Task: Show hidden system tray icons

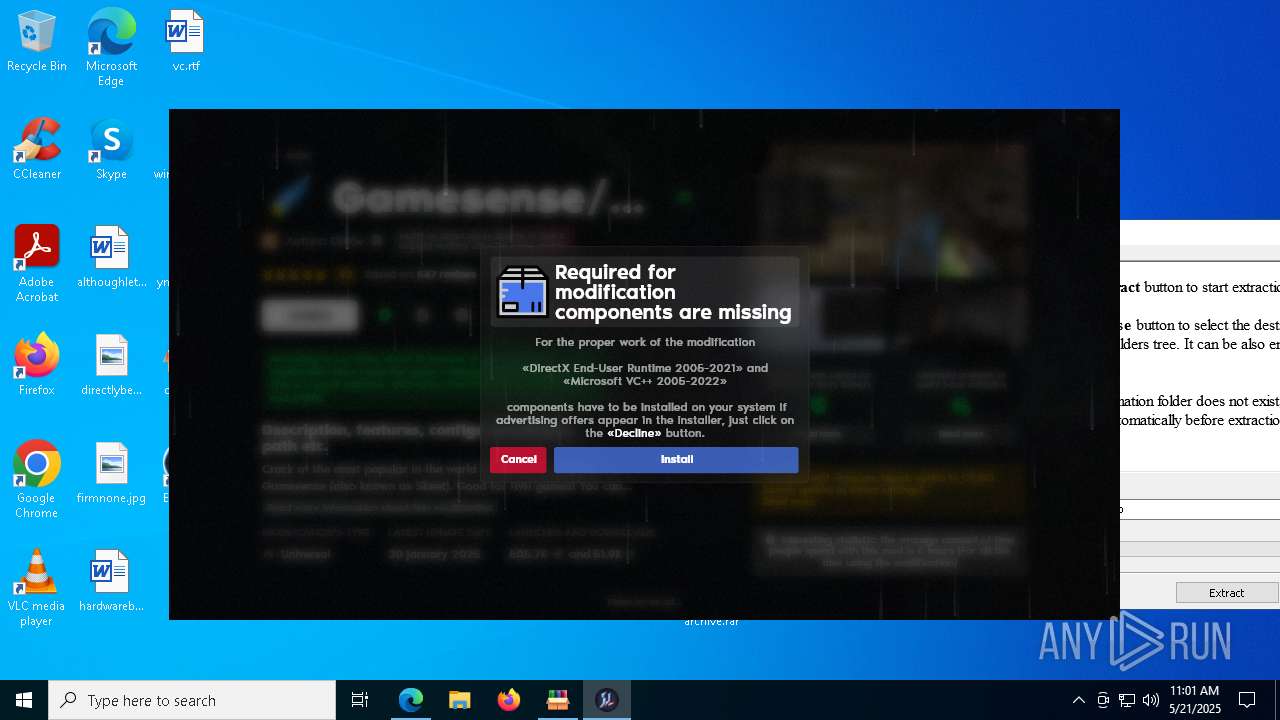Action: click(1078, 700)
